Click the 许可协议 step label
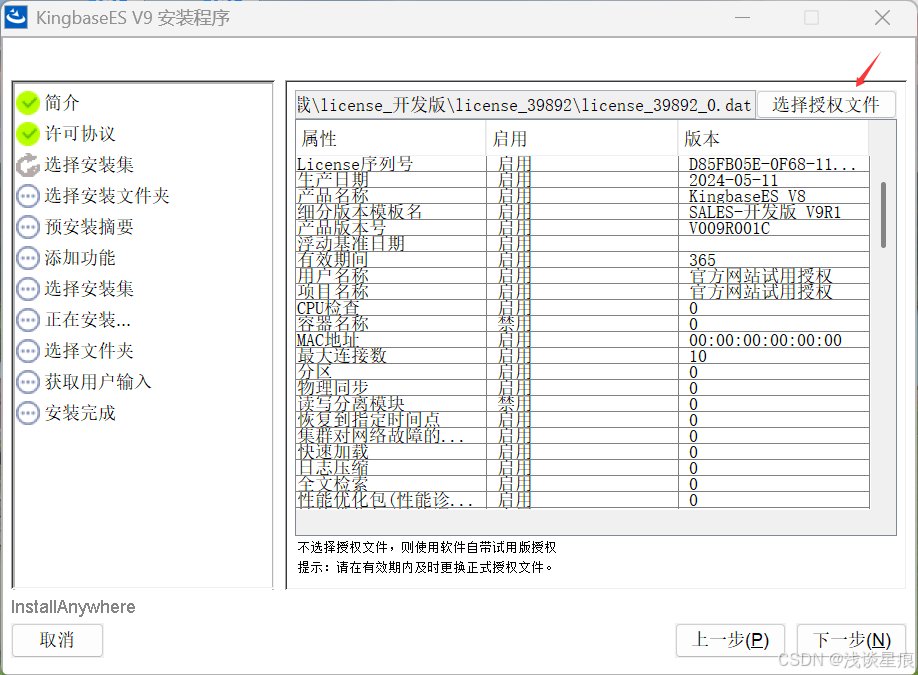This screenshot has height=675, width=918. click(80, 133)
